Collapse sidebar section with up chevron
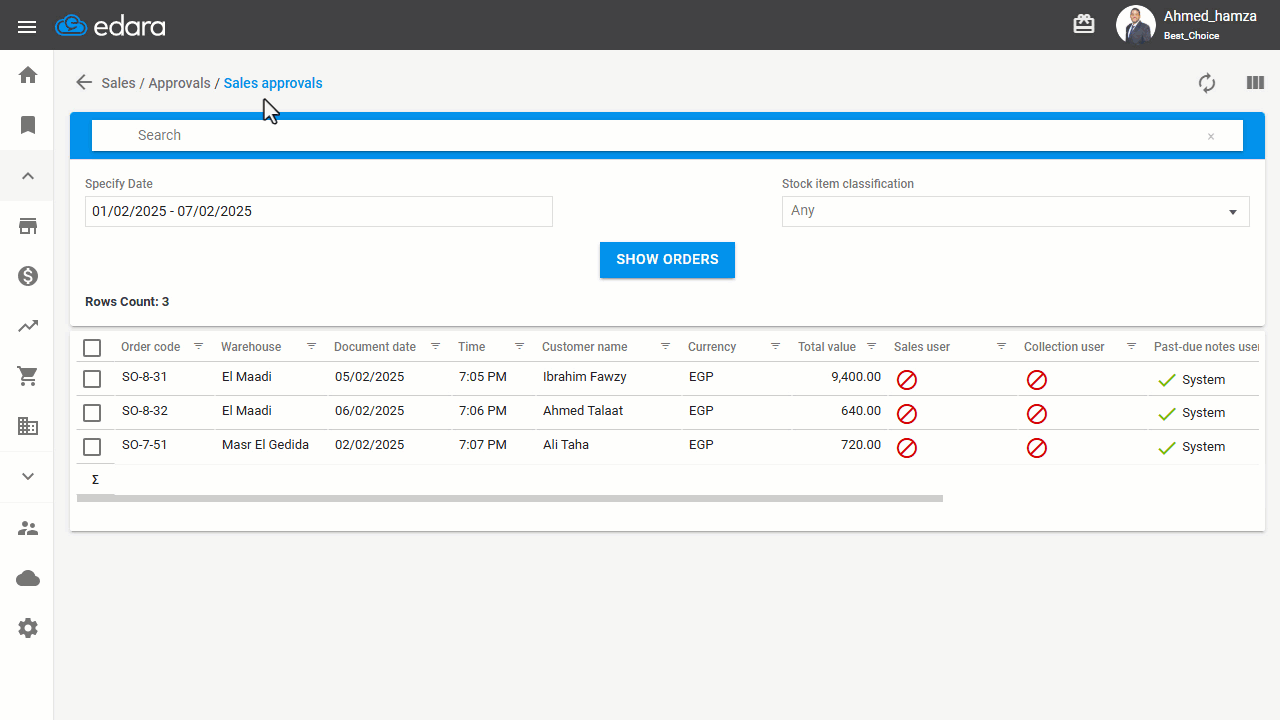The height and width of the screenshot is (720, 1280). (x=28, y=176)
